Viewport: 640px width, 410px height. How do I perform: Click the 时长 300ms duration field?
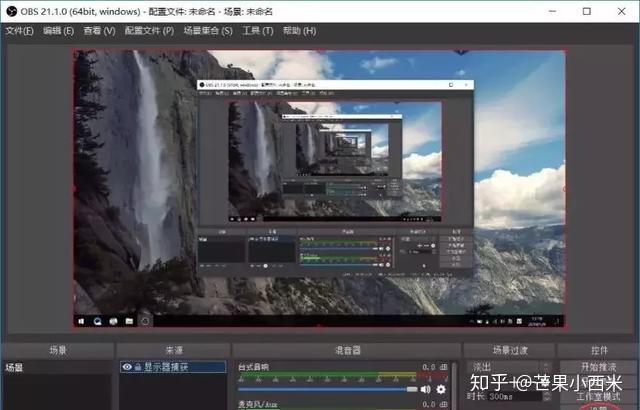point(515,396)
